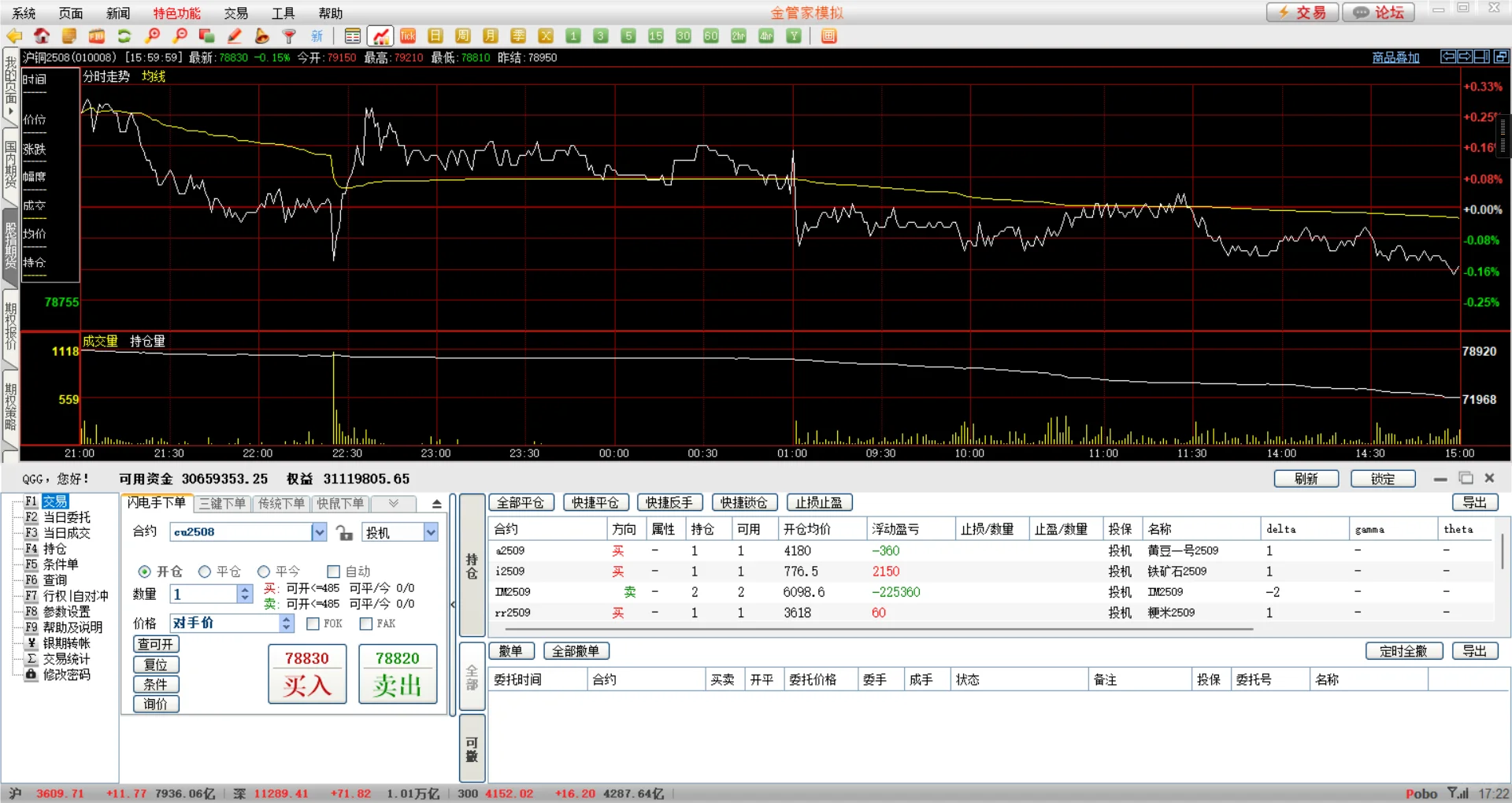Click the 全部平仓 button
This screenshot has width=1512, height=803.
pyautogui.click(x=521, y=502)
